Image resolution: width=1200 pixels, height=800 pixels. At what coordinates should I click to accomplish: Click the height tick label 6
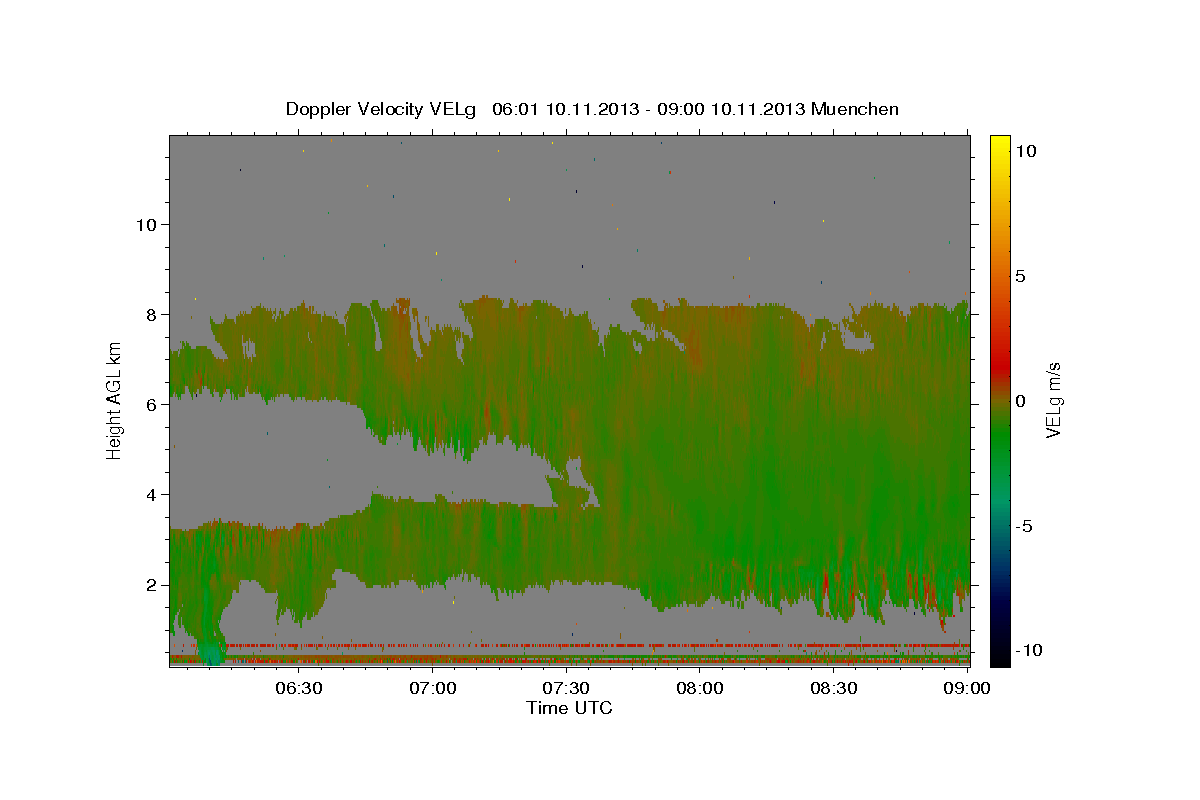point(150,404)
